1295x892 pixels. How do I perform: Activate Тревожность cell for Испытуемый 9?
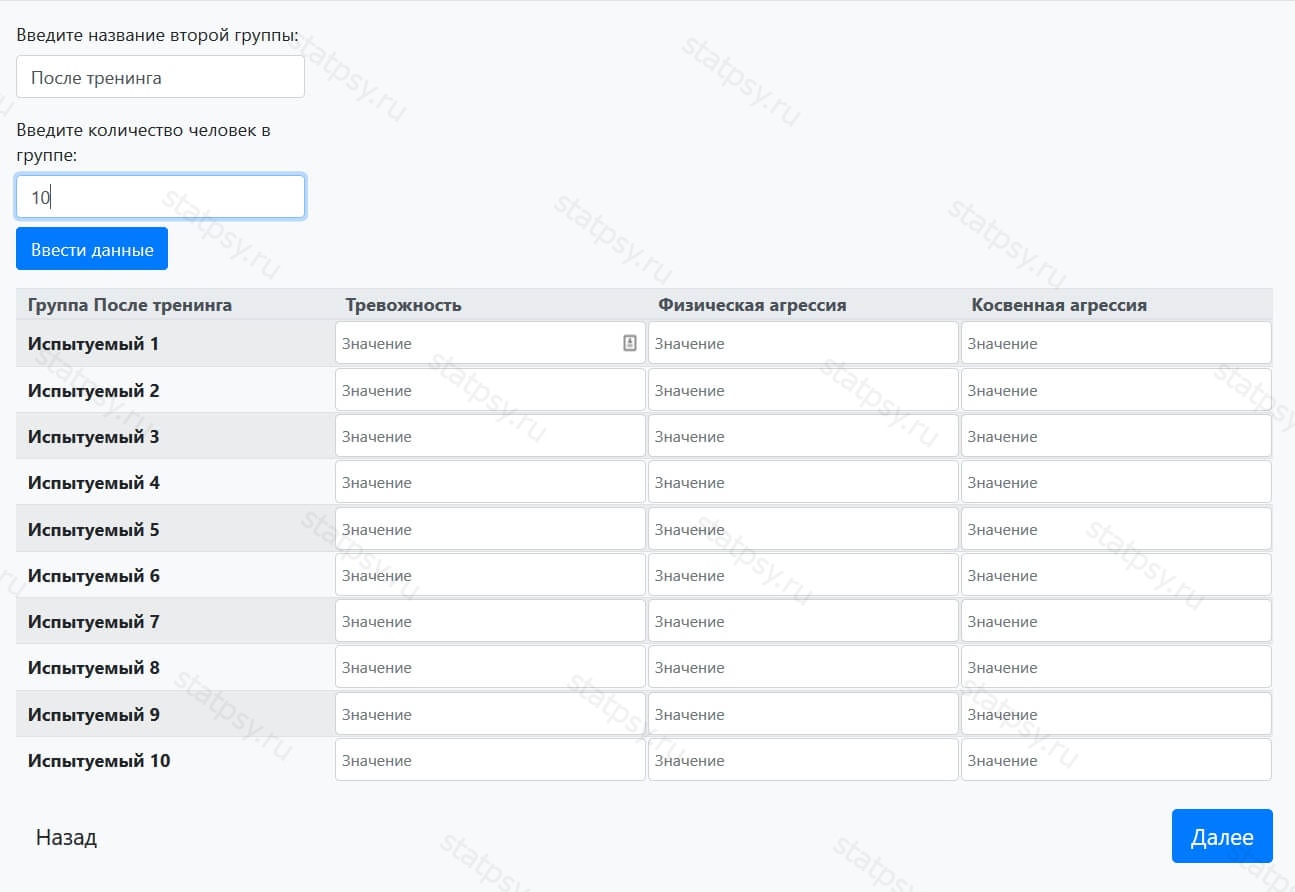click(x=490, y=714)
